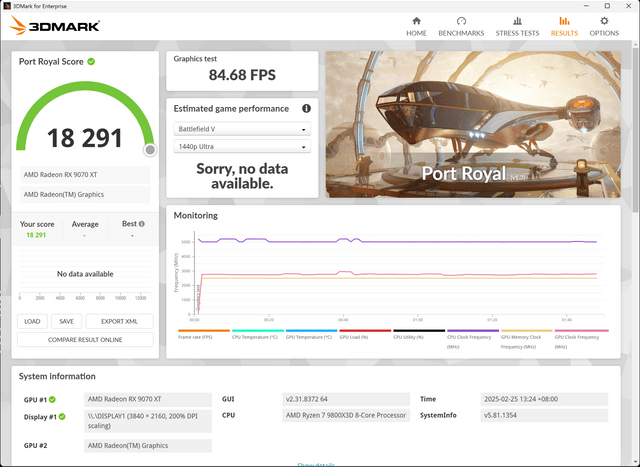Viewport: 640px width, 467px height.
Task: Click the info icon for Estimated game performance
Action: pyautogui.click(x=306, y=109)
